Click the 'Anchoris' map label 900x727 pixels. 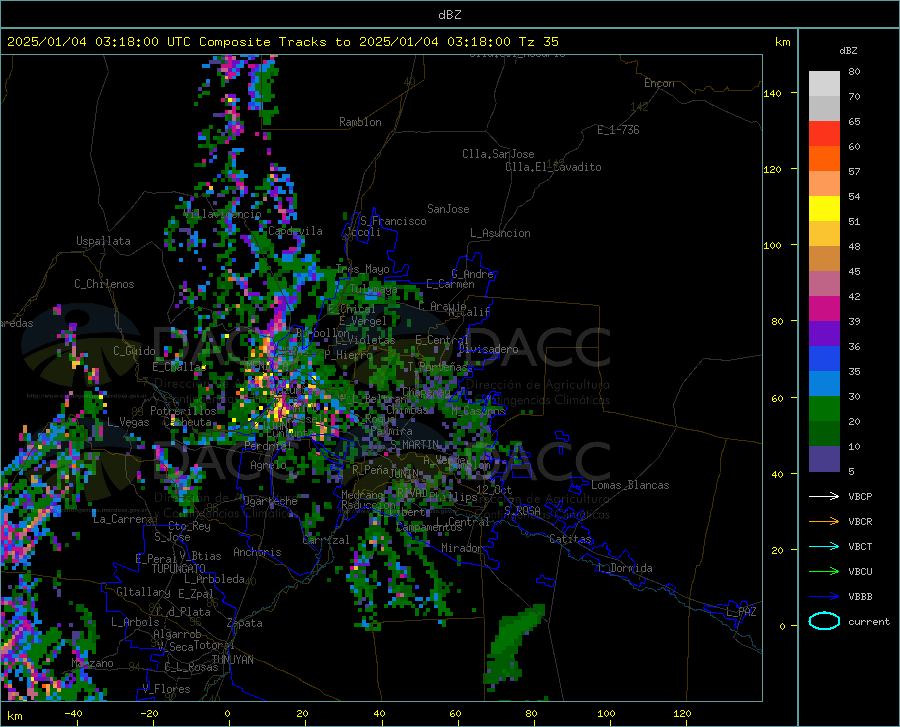coord(257,552)
